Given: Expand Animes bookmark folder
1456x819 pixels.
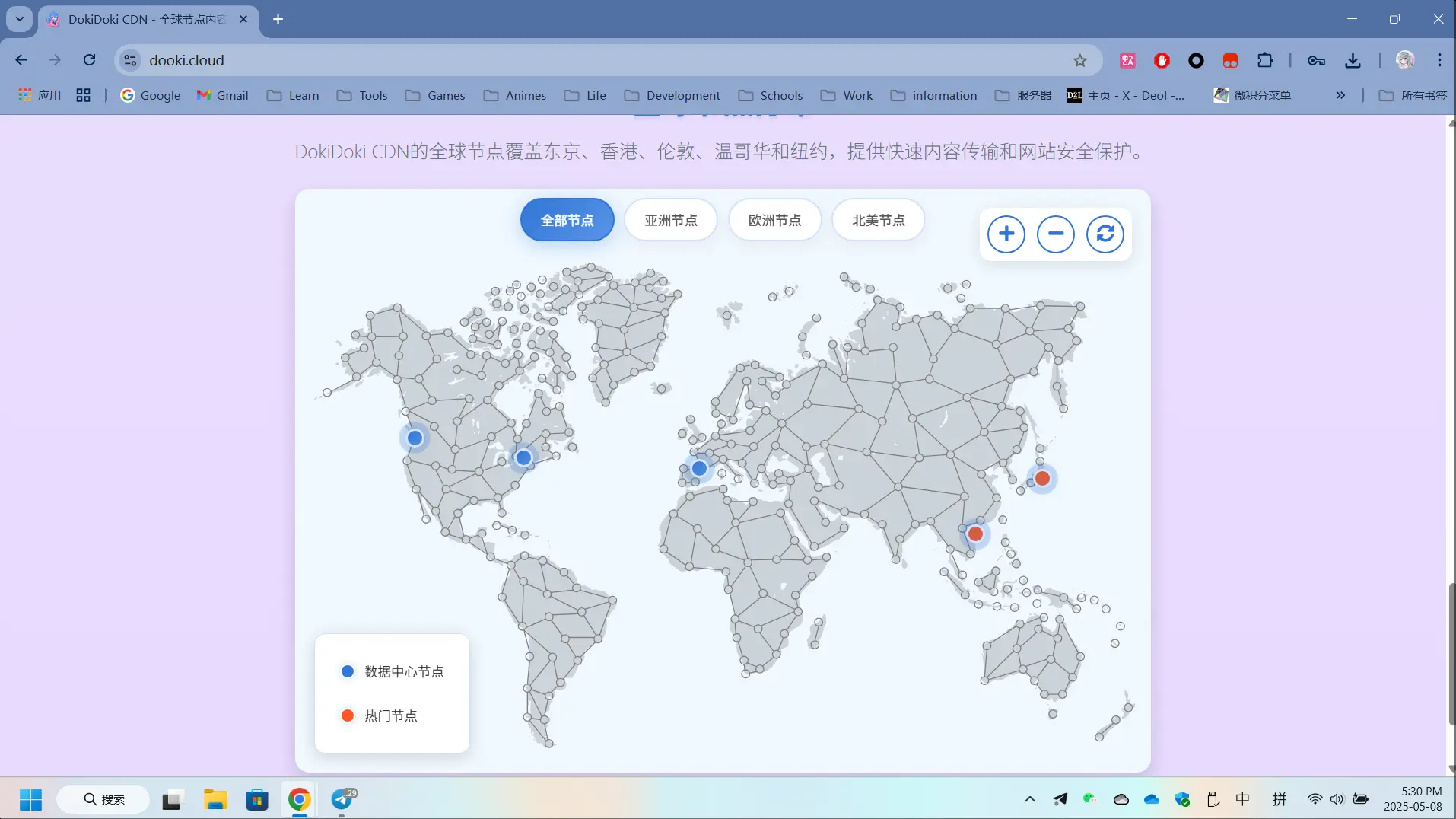Looking at the screenshot, I should click(515, 95).
